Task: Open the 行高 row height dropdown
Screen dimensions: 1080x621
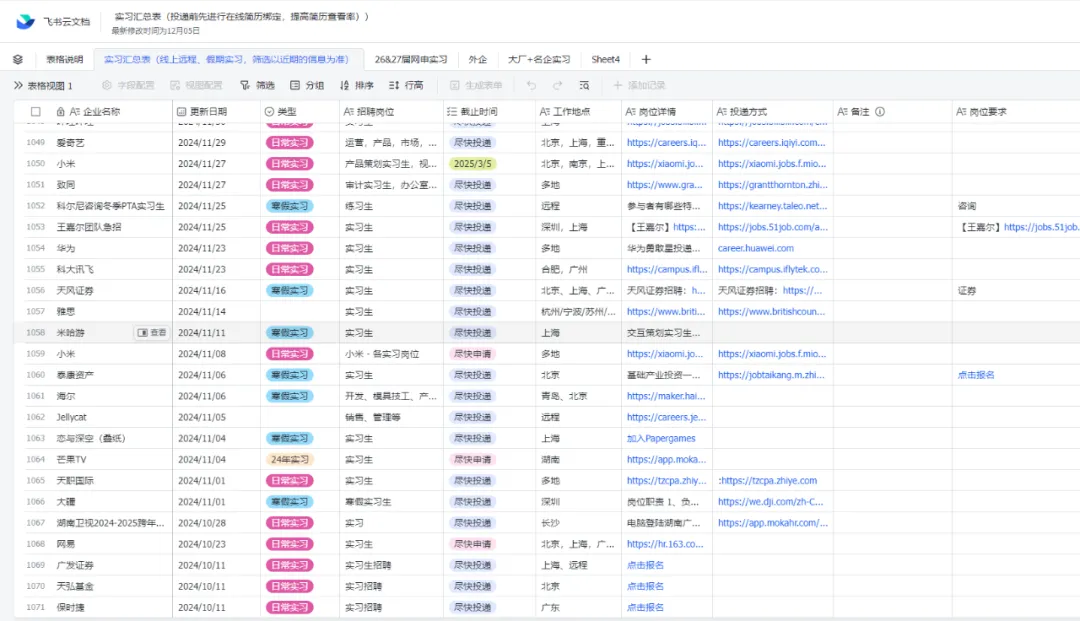Action: [406, 85]
